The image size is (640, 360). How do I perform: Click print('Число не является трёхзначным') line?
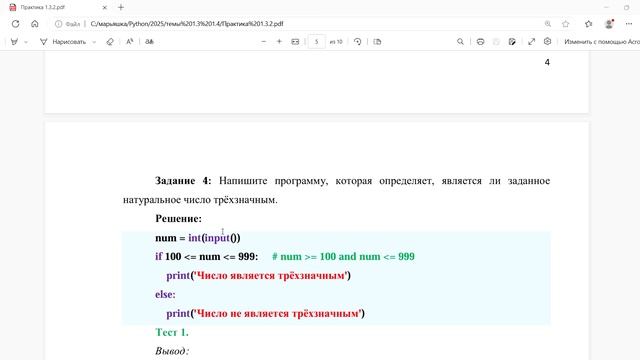265,313
